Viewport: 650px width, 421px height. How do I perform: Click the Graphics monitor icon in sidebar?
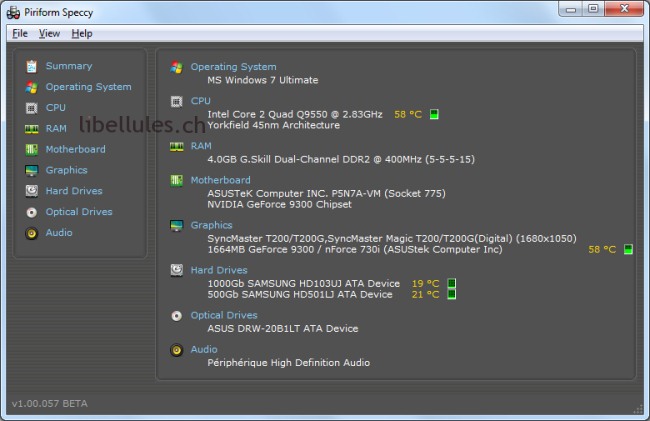32,170
